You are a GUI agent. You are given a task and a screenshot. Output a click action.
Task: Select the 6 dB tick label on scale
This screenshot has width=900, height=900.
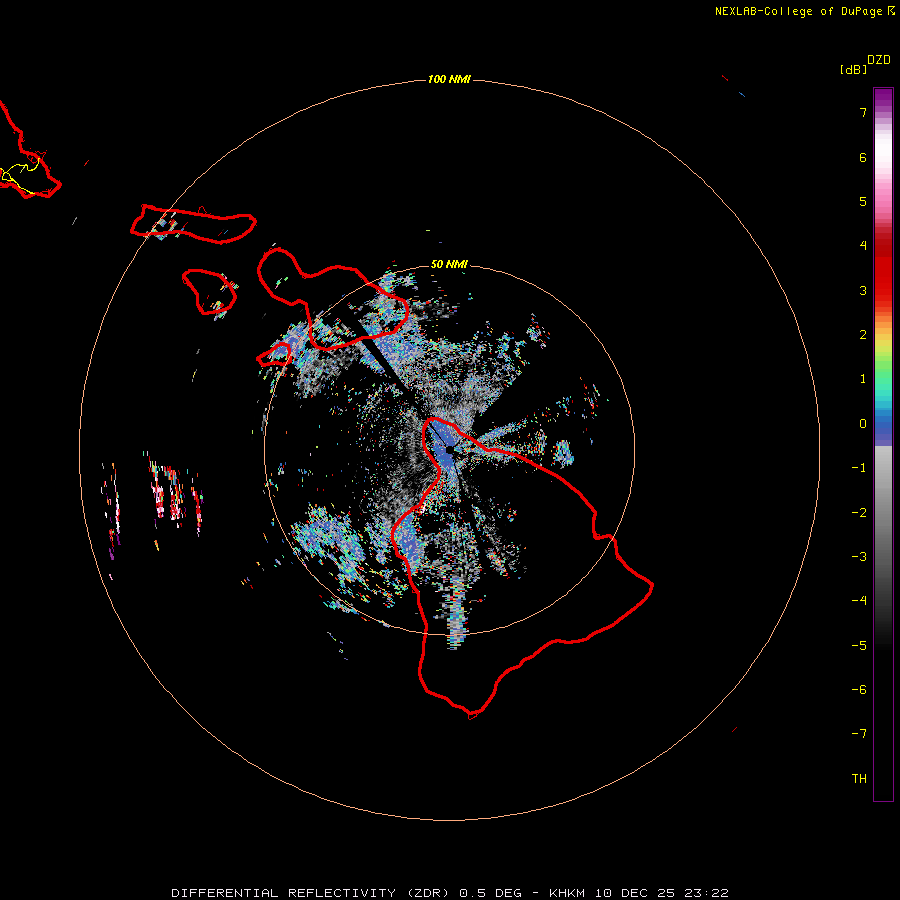[x=863, y=157]
